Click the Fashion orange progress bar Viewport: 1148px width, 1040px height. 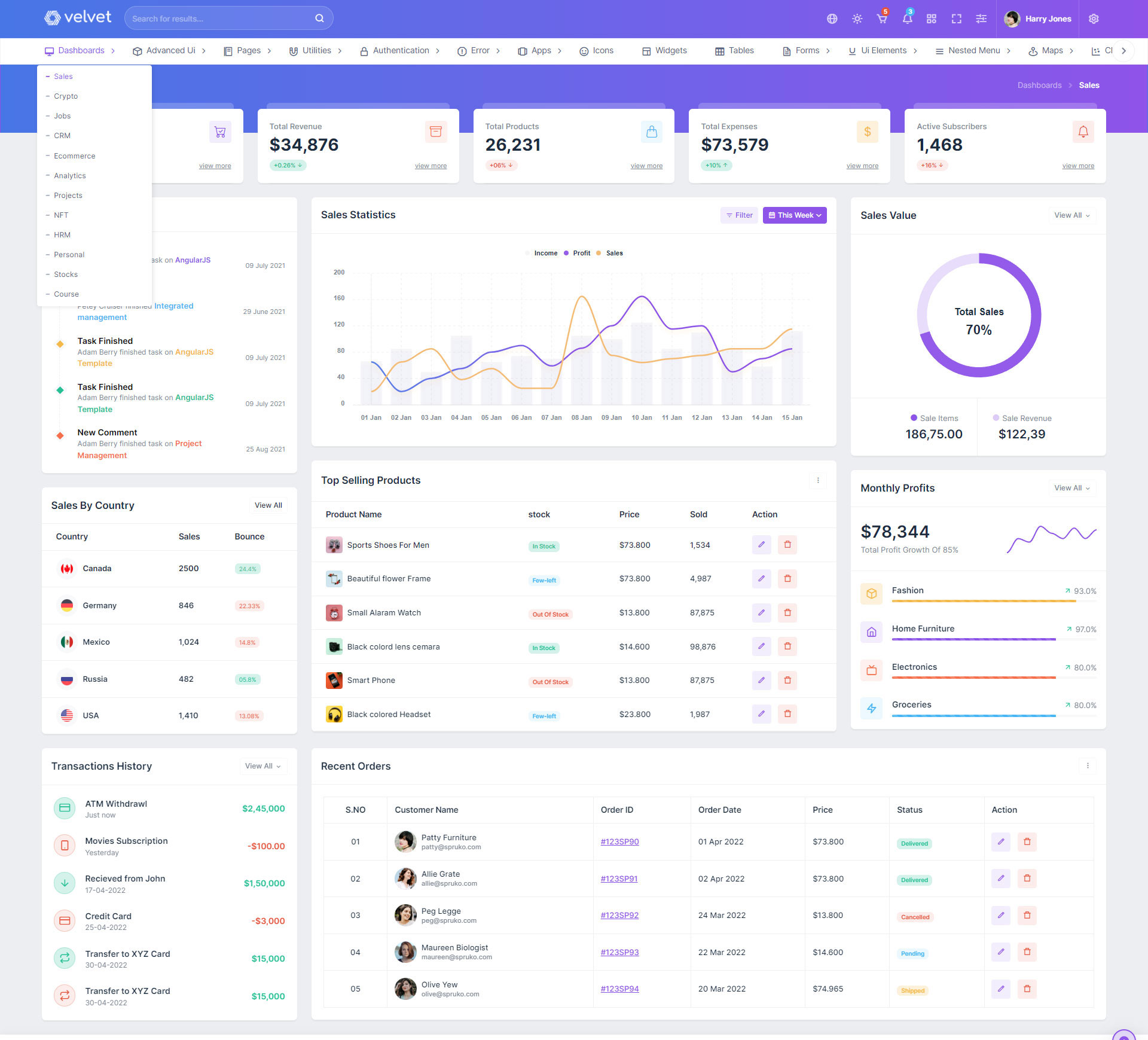(x=983, y=600)
